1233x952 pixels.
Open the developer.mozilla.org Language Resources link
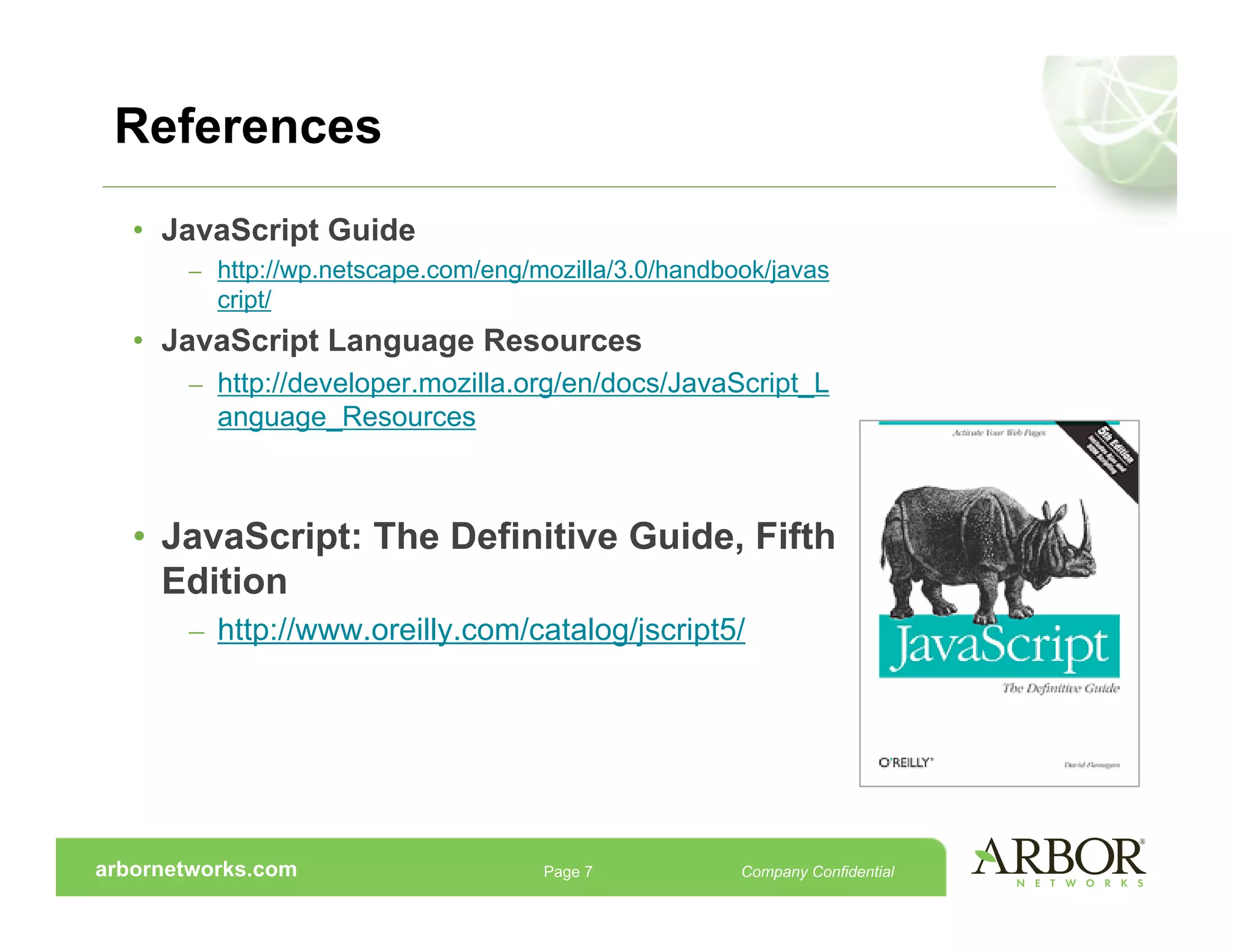(x=523, y=383)
